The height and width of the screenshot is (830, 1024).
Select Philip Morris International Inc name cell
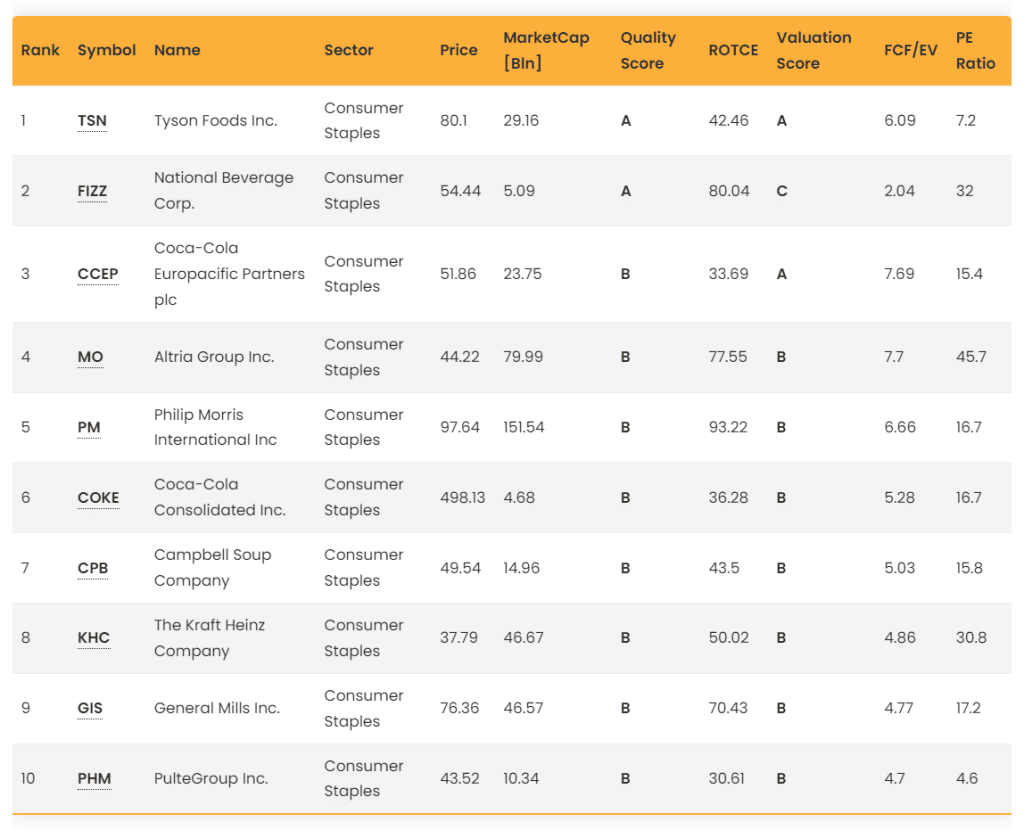pos(215,427)
